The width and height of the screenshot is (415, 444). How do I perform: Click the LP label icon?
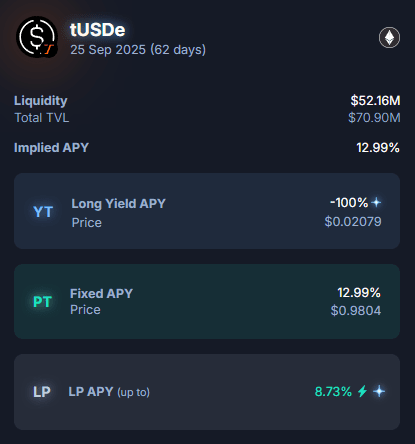coord(42,392)
